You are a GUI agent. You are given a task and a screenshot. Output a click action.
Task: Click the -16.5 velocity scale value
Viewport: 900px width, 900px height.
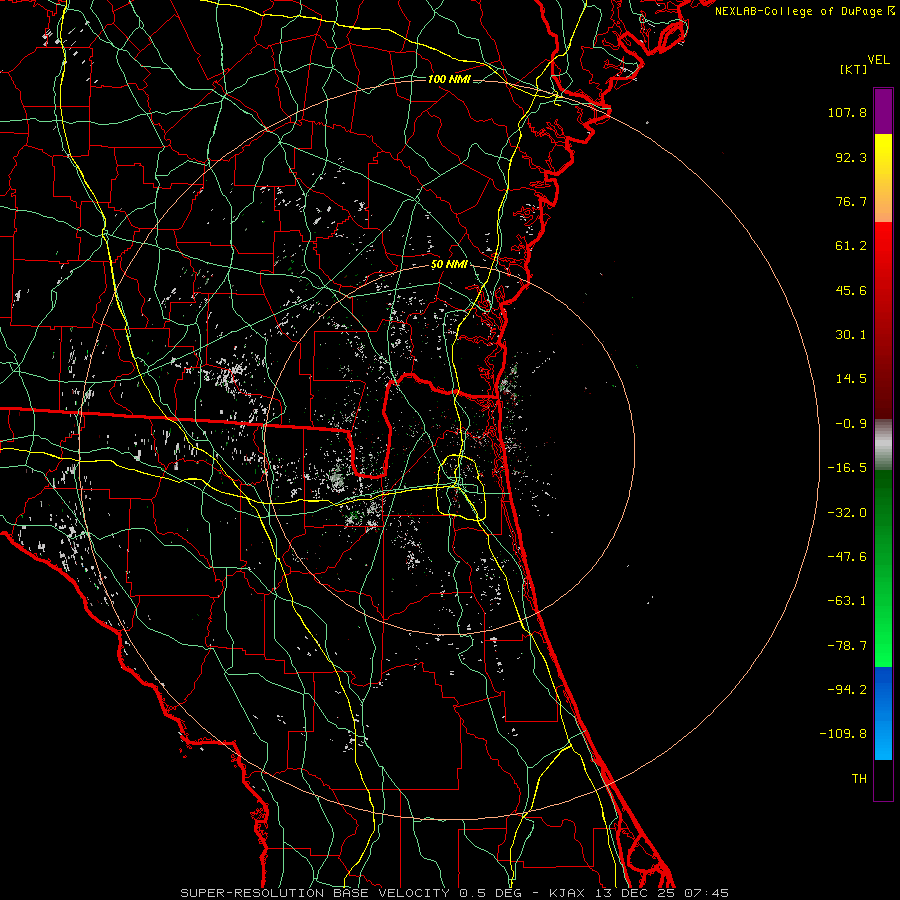click(847, 468)
